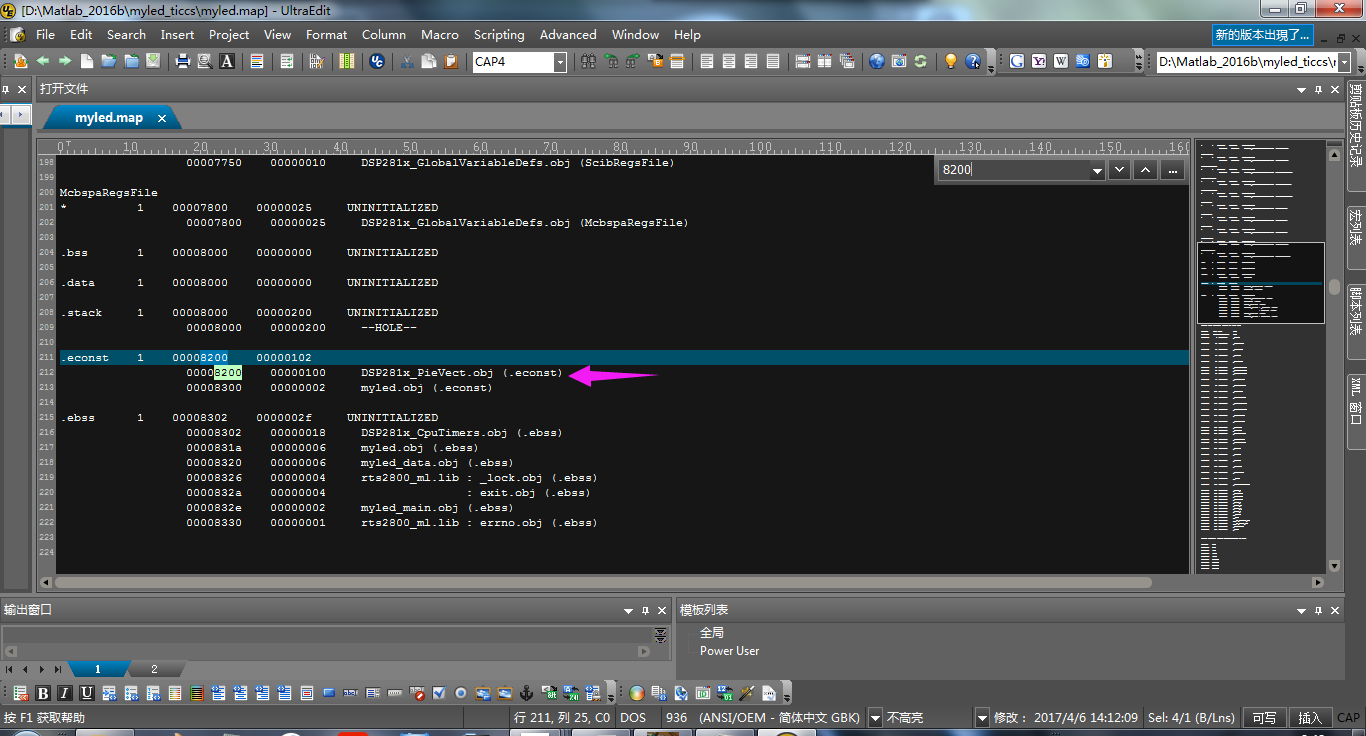
Task: Click the Wikipedia search toolbar icon
Action: [1061, 61]
